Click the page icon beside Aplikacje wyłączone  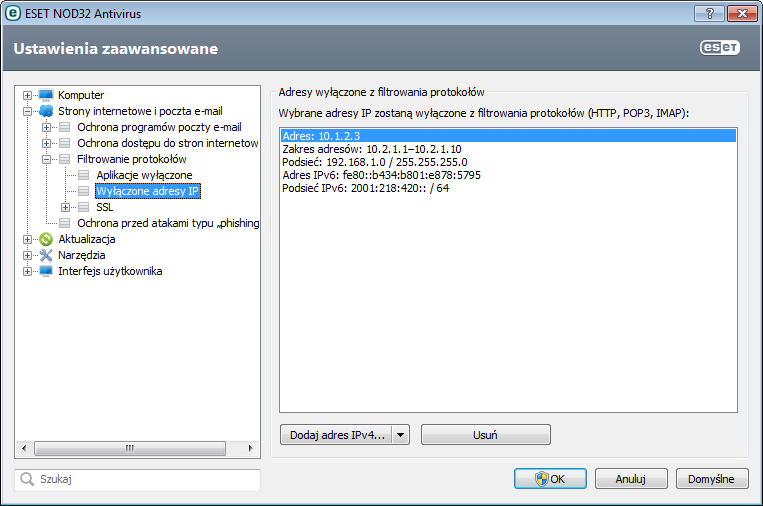click(x=84, y=175)
